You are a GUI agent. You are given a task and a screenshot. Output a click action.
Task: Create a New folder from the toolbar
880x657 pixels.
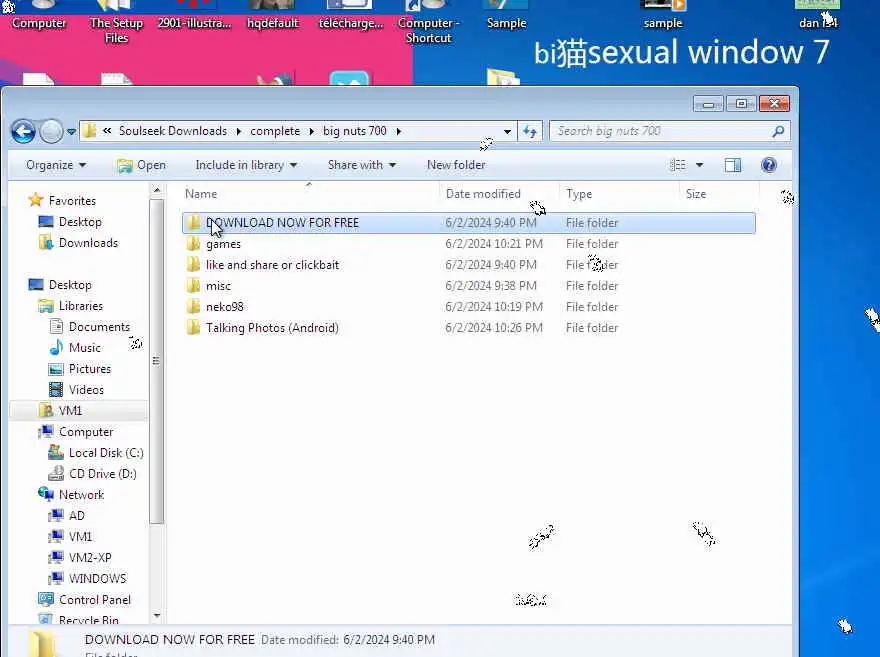click(x=456, y=165)
